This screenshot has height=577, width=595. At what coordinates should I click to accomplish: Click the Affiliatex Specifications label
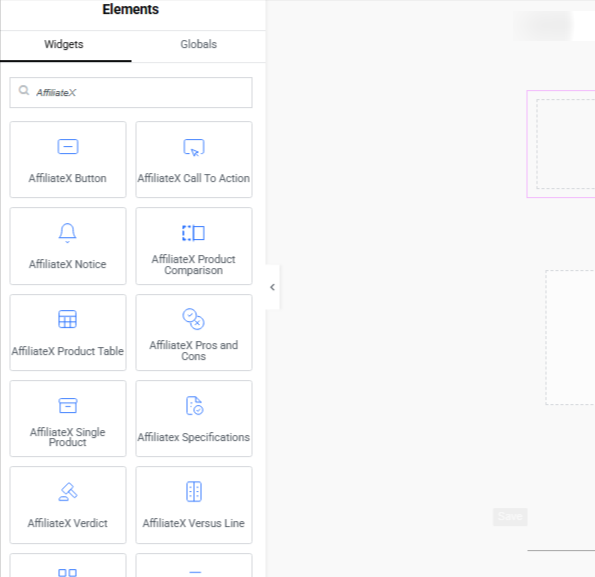tap(194, 437)
